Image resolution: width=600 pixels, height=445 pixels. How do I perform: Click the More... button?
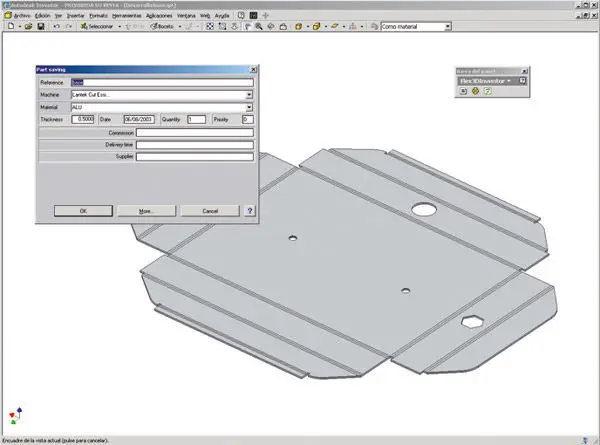tap(145, 211)
